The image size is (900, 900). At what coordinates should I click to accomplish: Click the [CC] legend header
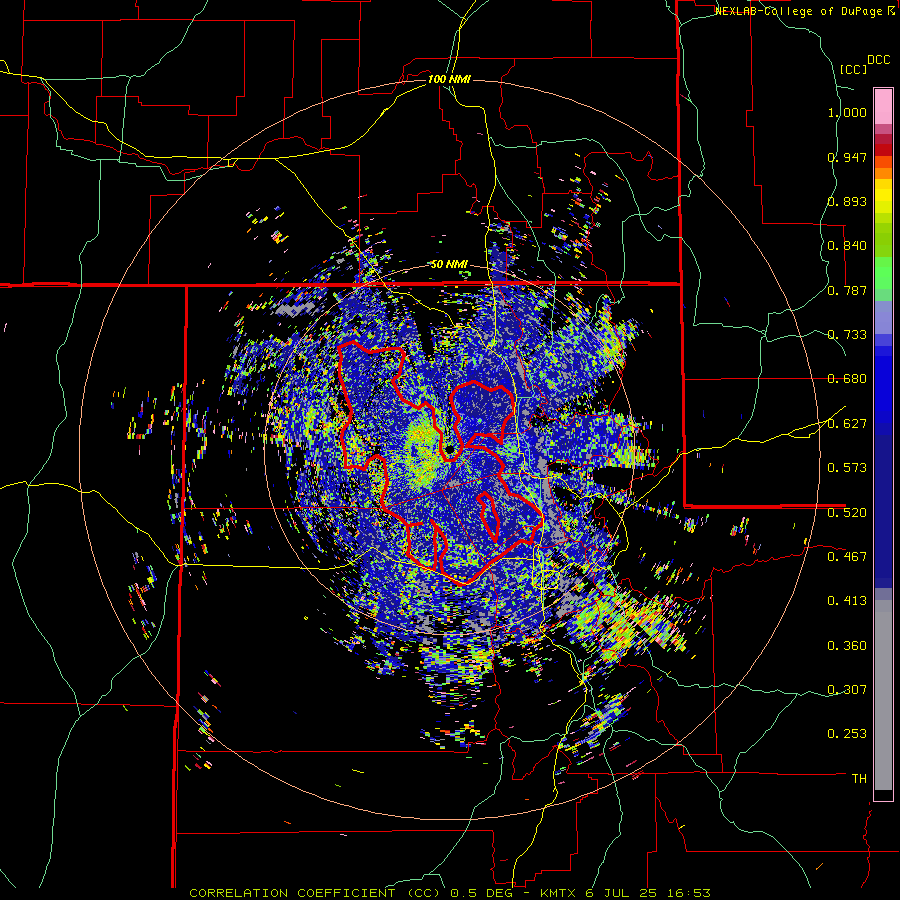[x=853, y=69]
